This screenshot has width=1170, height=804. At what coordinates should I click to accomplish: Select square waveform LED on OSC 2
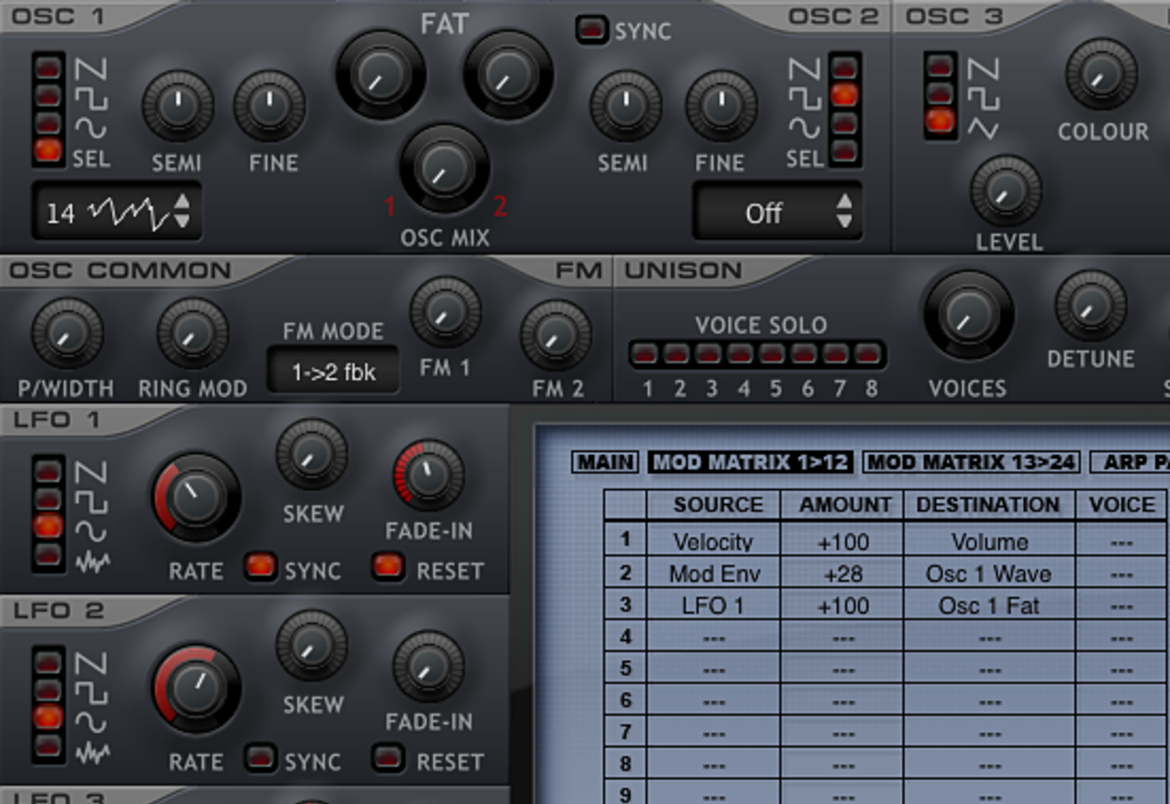(x=845, y=96)
